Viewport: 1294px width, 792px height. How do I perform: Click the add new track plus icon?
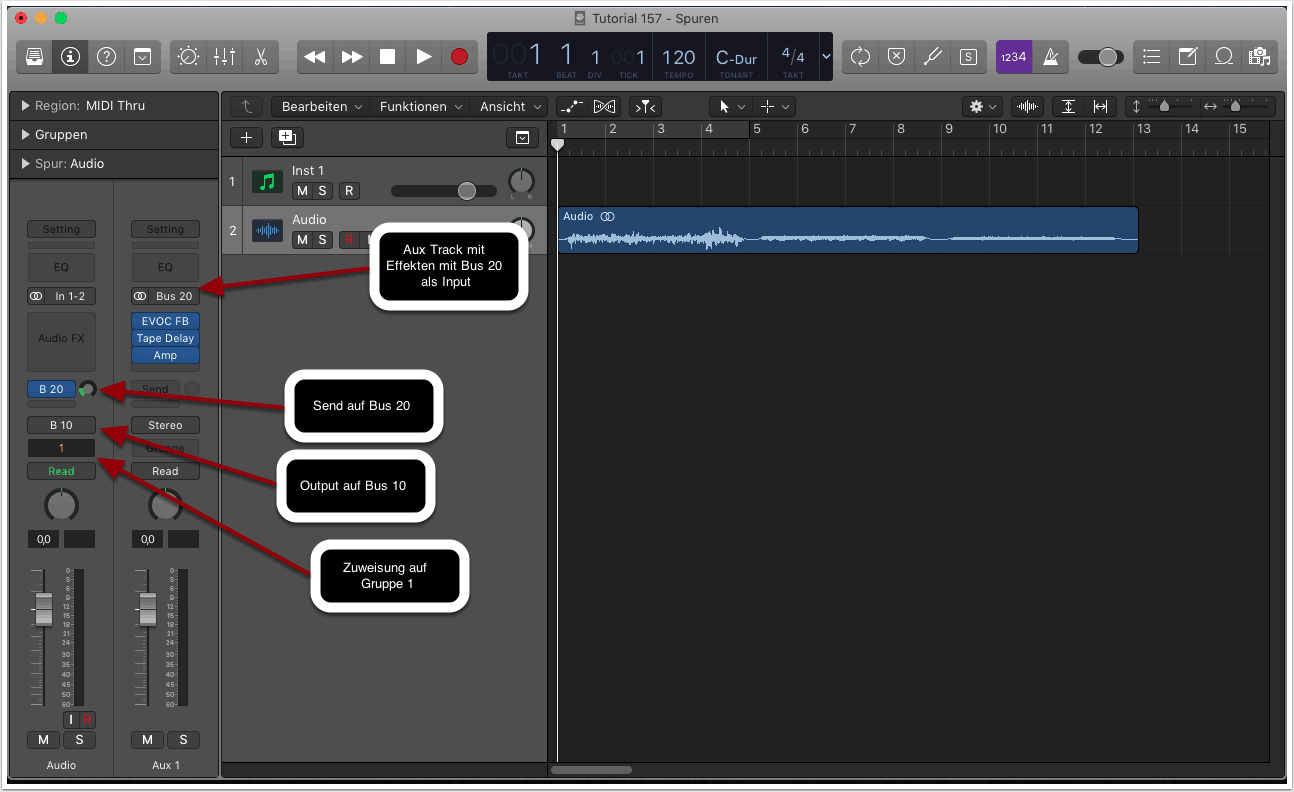click(246, 138)
